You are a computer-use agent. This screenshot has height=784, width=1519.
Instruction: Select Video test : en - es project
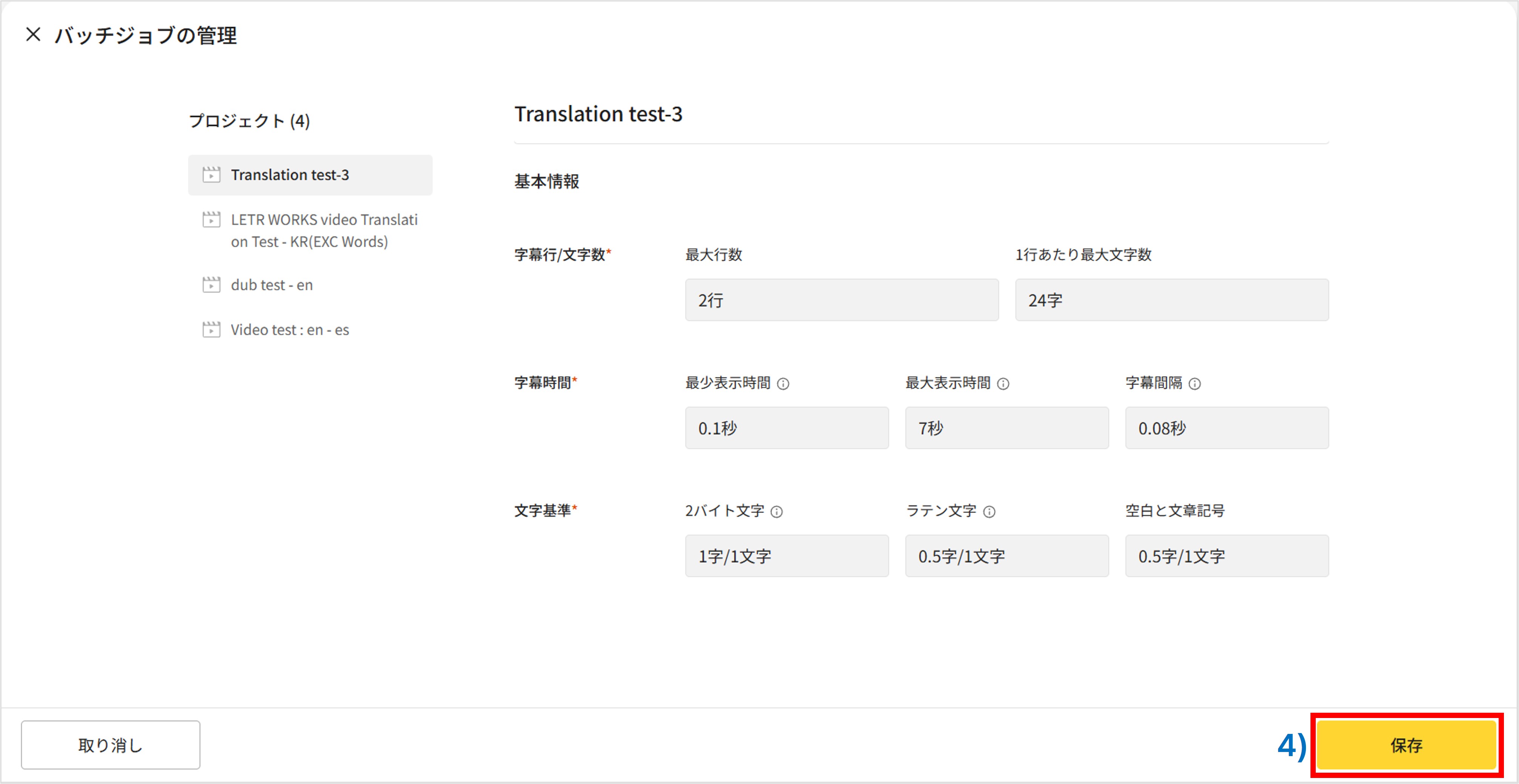(x=290, y=330)
